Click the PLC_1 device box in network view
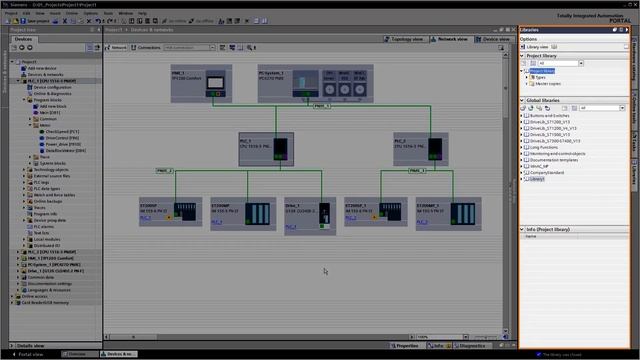The image size is (640, 360). [x=266, y=149]
